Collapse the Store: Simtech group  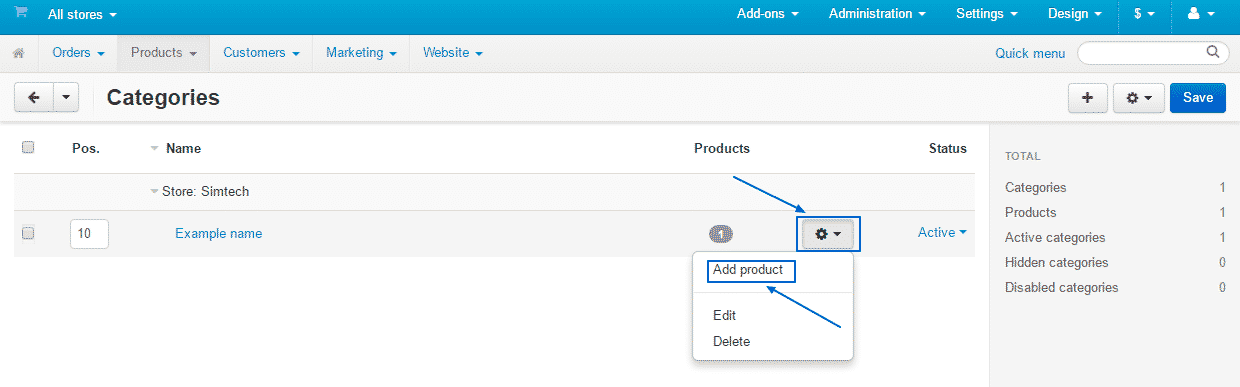tap(154, 191)
